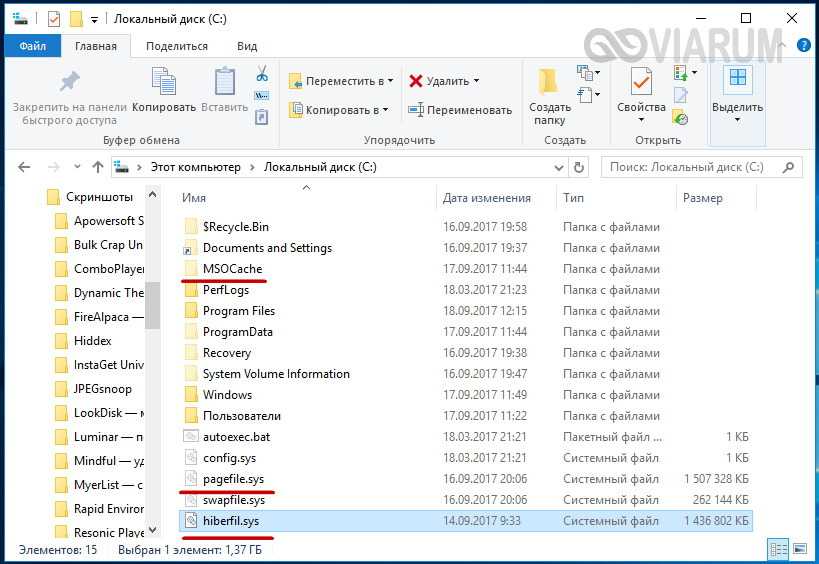This screenshot has height=564, width=819.
Task: Select swapfile.sys file
Action: pos(233,500)
